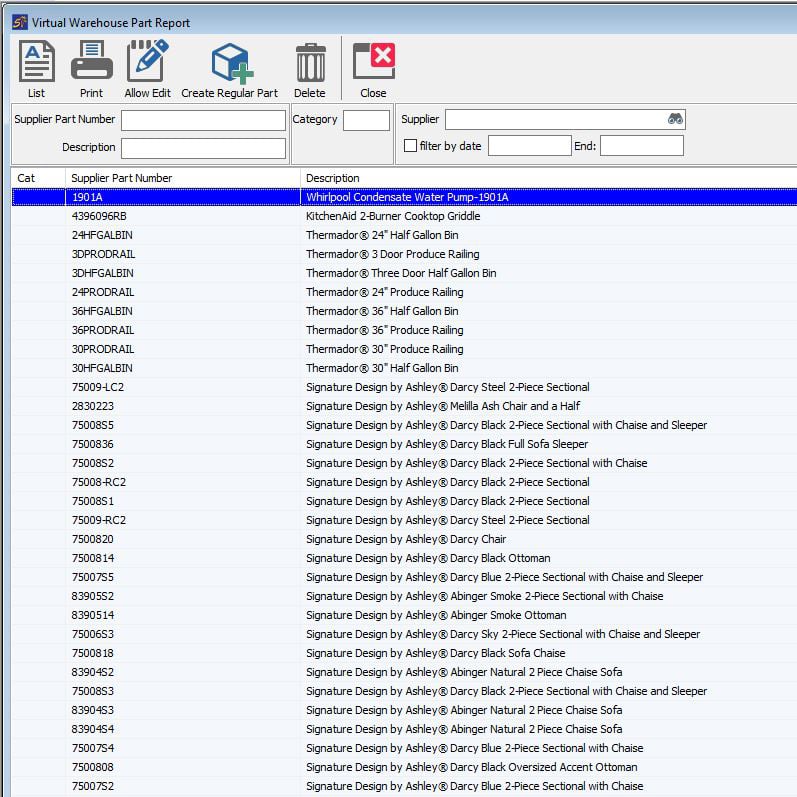Close the report with Close icon
This screenshot has height=797, width=797.
click(373, 63)
